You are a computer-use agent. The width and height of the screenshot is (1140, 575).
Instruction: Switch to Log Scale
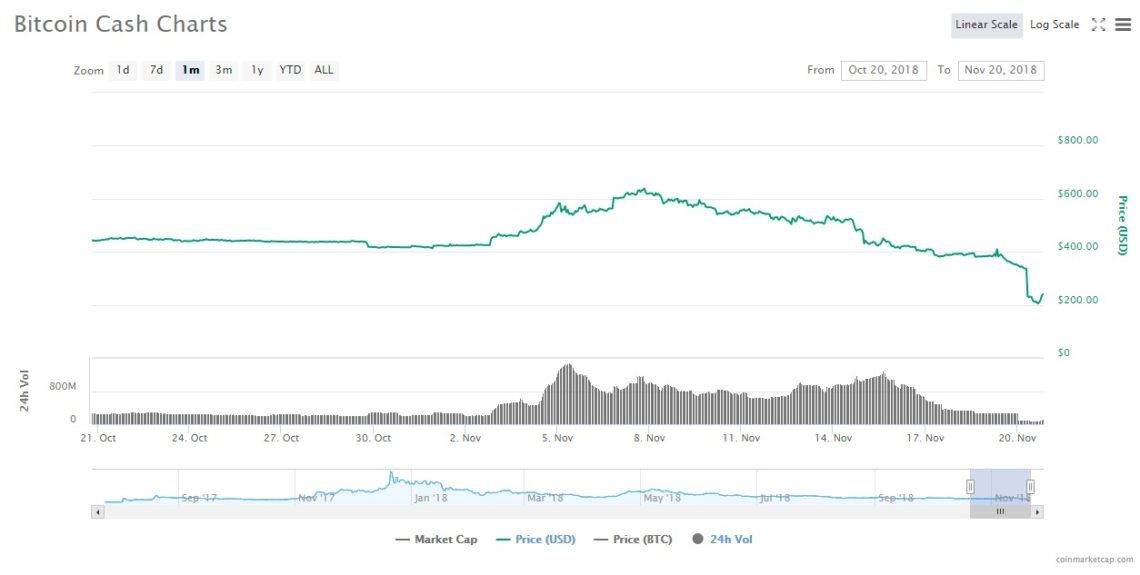tap(1054, 25)
